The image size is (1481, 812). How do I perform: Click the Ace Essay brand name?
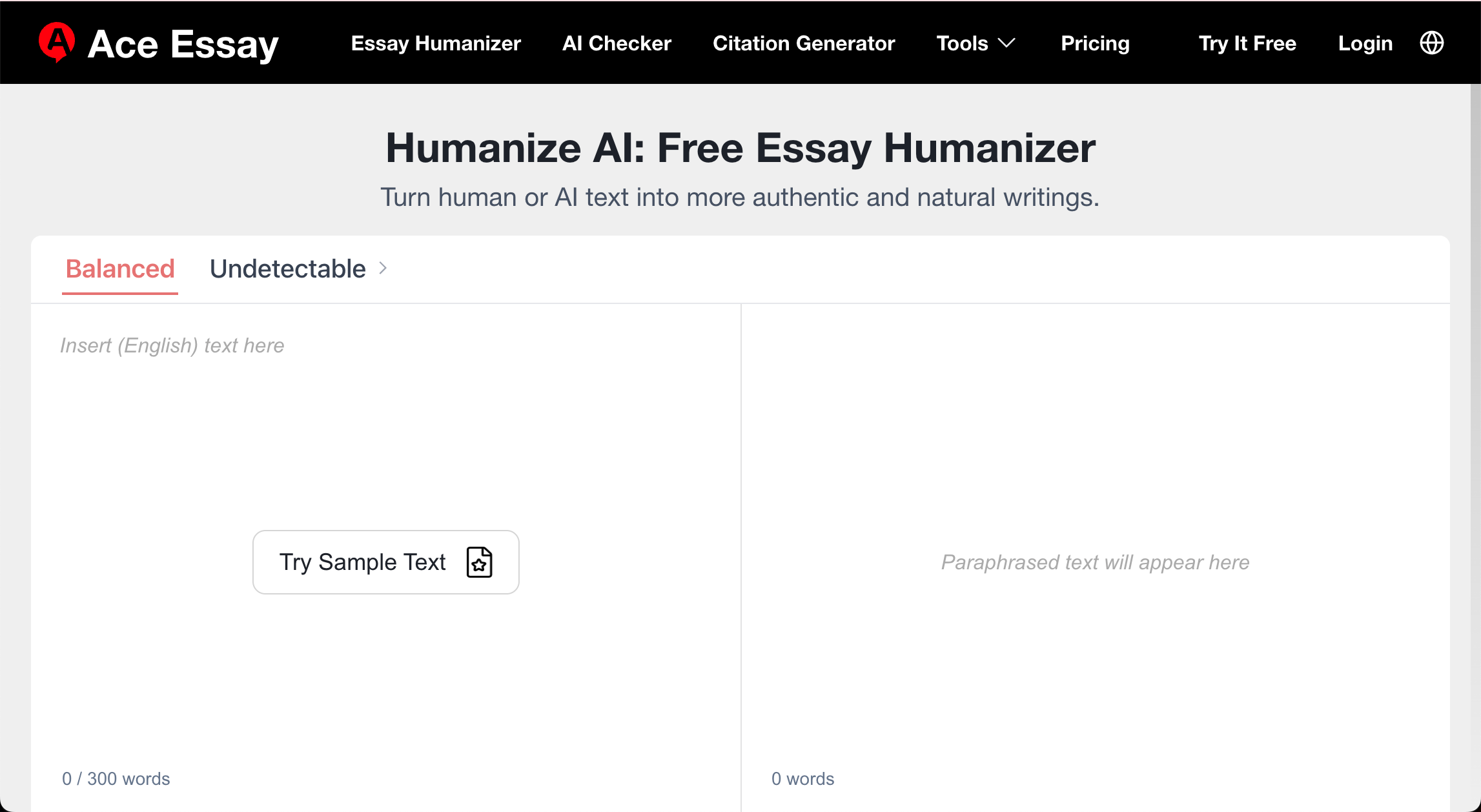[183, 44]
